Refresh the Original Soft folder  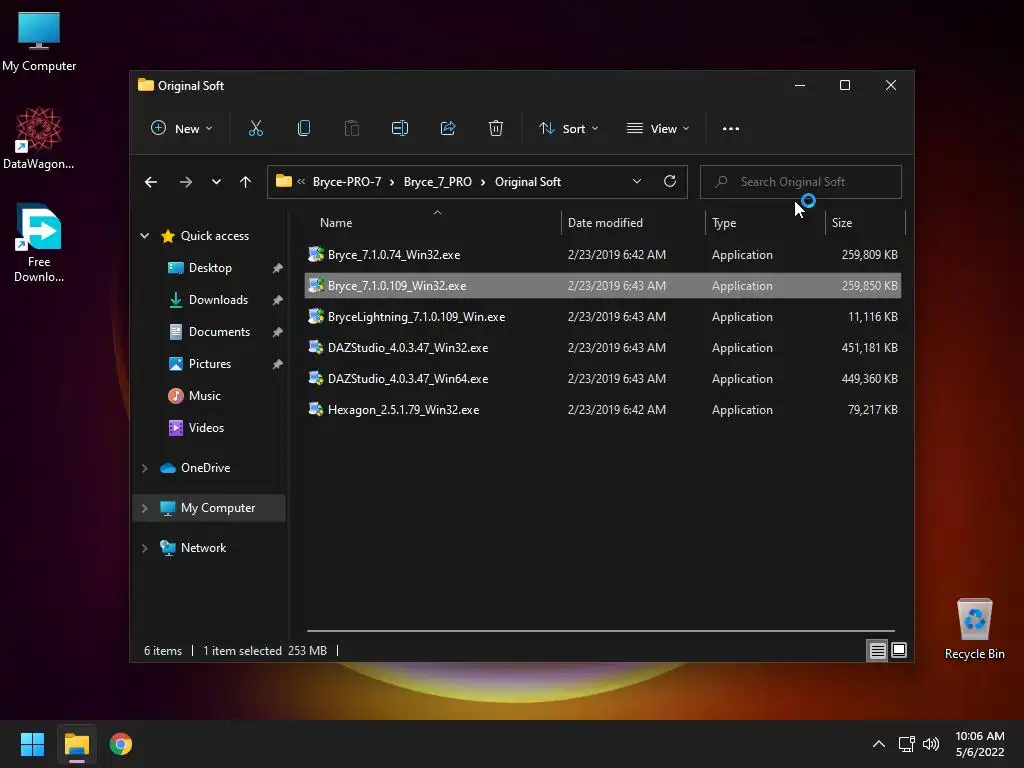tap(670, 182)
